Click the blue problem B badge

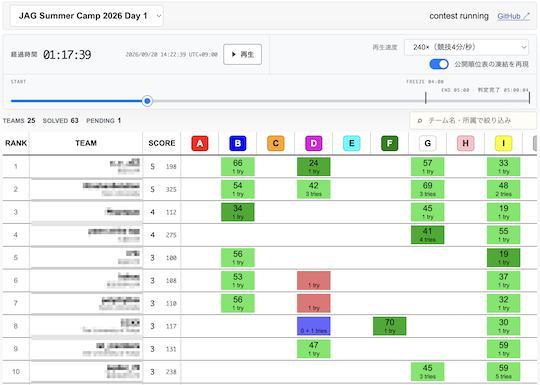pos(238,143)
